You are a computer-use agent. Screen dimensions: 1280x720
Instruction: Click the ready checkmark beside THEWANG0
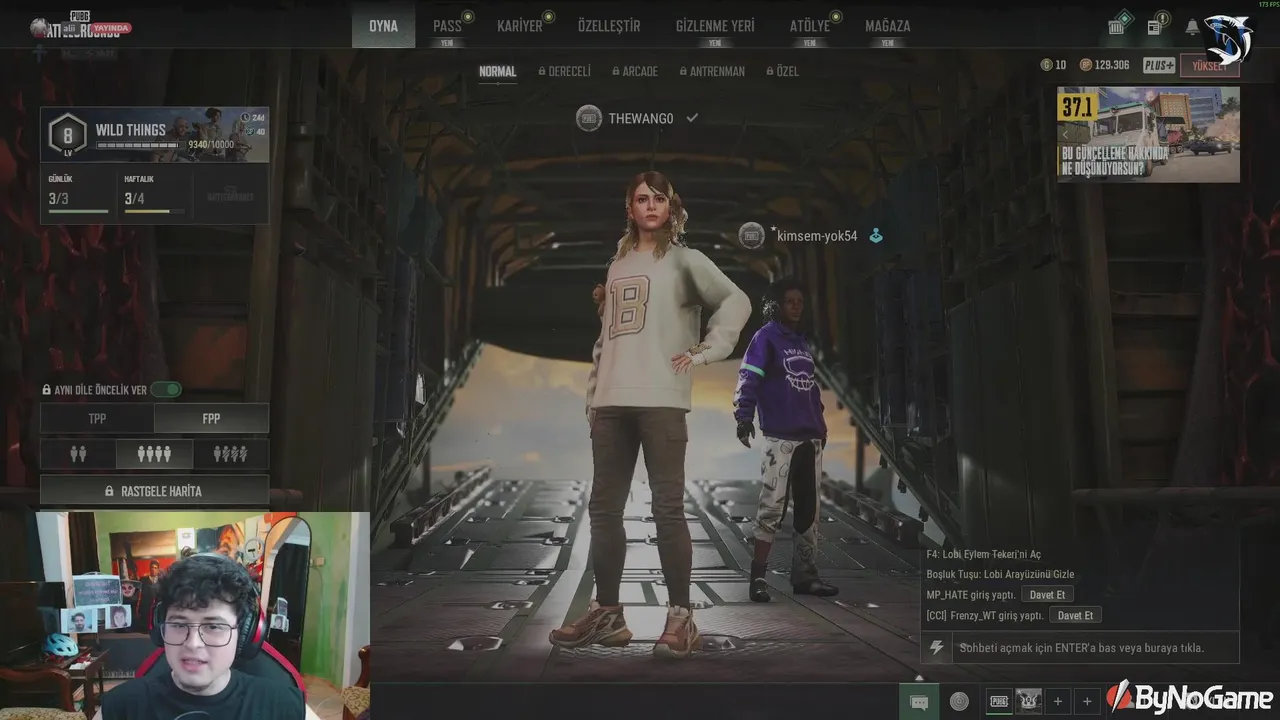[x=691, y=118]
